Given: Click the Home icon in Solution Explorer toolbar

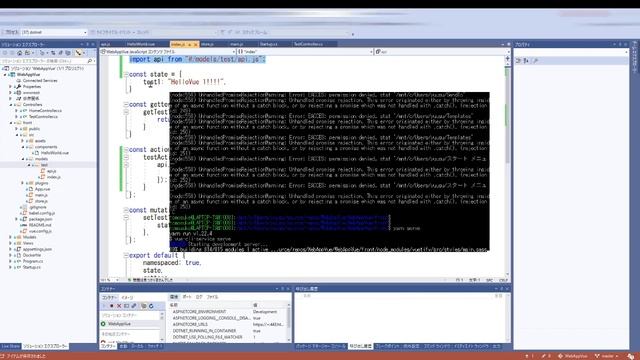Looking at the screenshot, I should (20, 53).
